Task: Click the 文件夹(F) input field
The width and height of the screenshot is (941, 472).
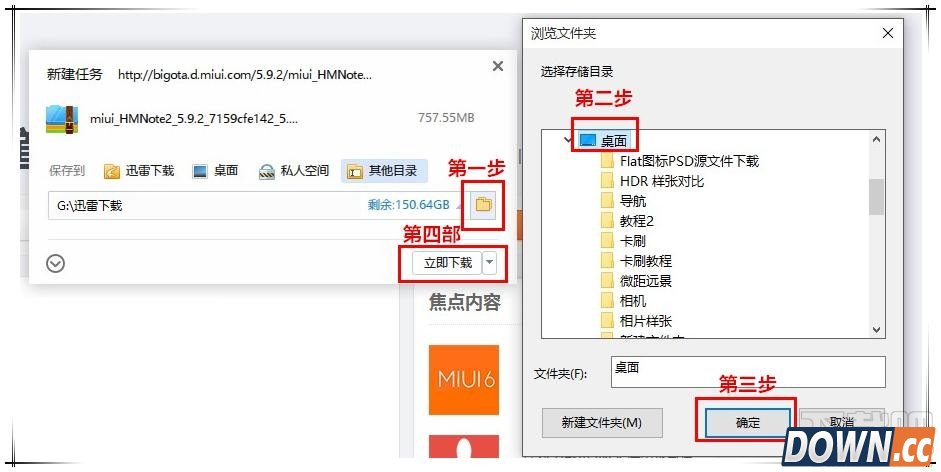Action: 748,372
